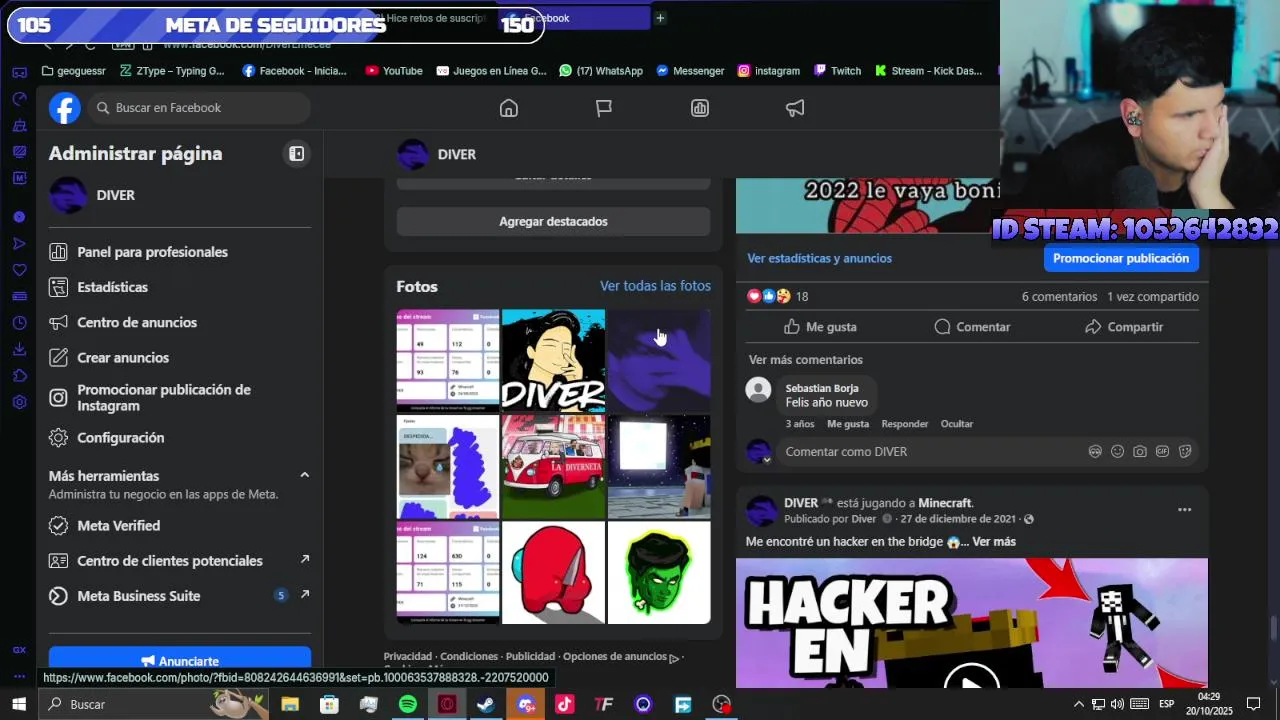
Task: Open the Minecraft post options menu (three dots)
Action: tap(1185, 510)
